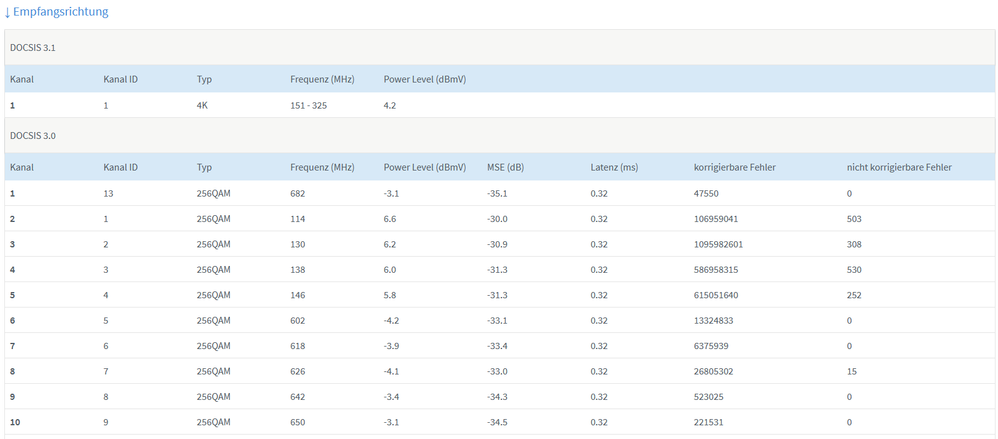
Task: Click the Latenz (ms) column header
Action: pyautogui.click(x=614, y=167)
